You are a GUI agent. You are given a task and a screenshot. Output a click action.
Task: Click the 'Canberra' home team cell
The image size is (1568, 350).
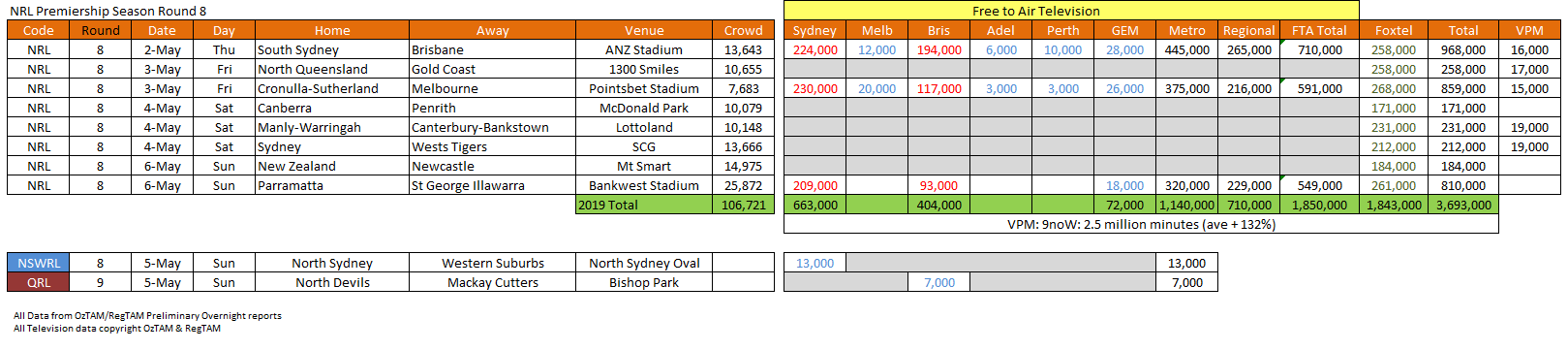click(x=332, y=108)
